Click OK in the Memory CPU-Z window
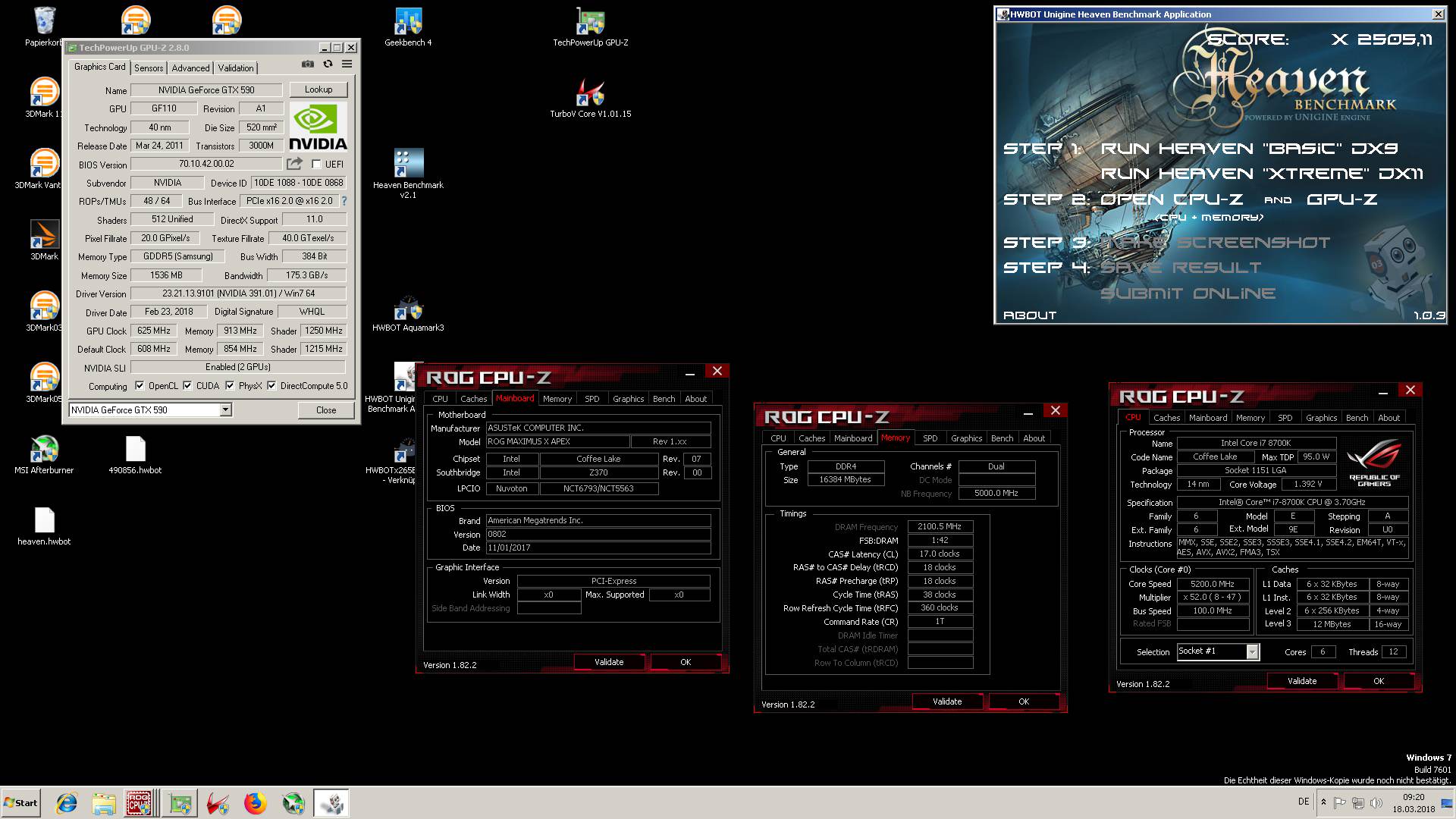The height and width of the screenshot is (819, 1456). [1024, 701]
